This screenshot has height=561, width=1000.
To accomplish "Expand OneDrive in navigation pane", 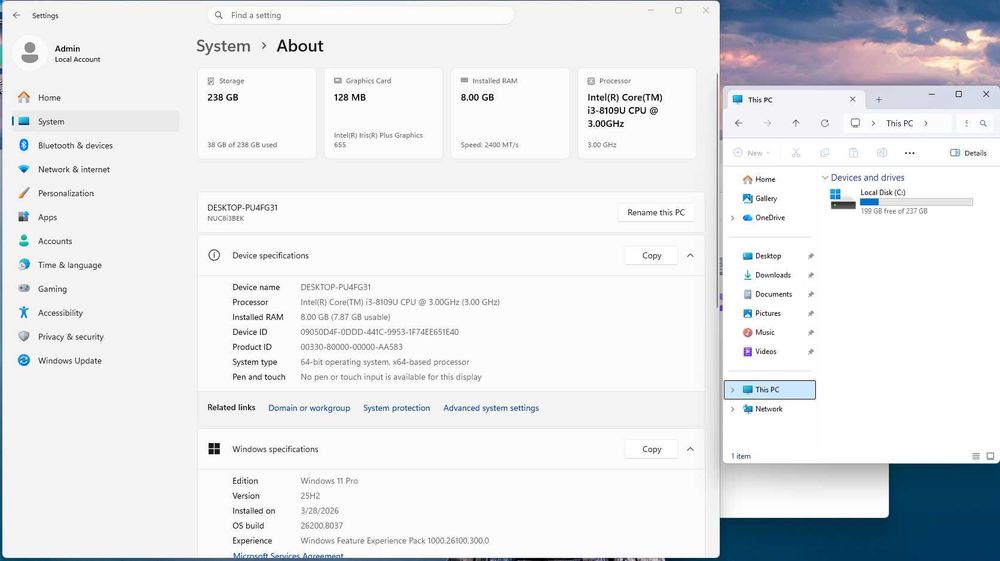I will [733, 218].
